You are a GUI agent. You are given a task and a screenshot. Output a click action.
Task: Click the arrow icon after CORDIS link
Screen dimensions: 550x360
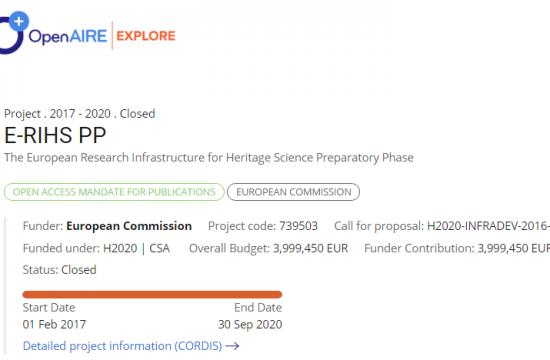coord(232,346)
